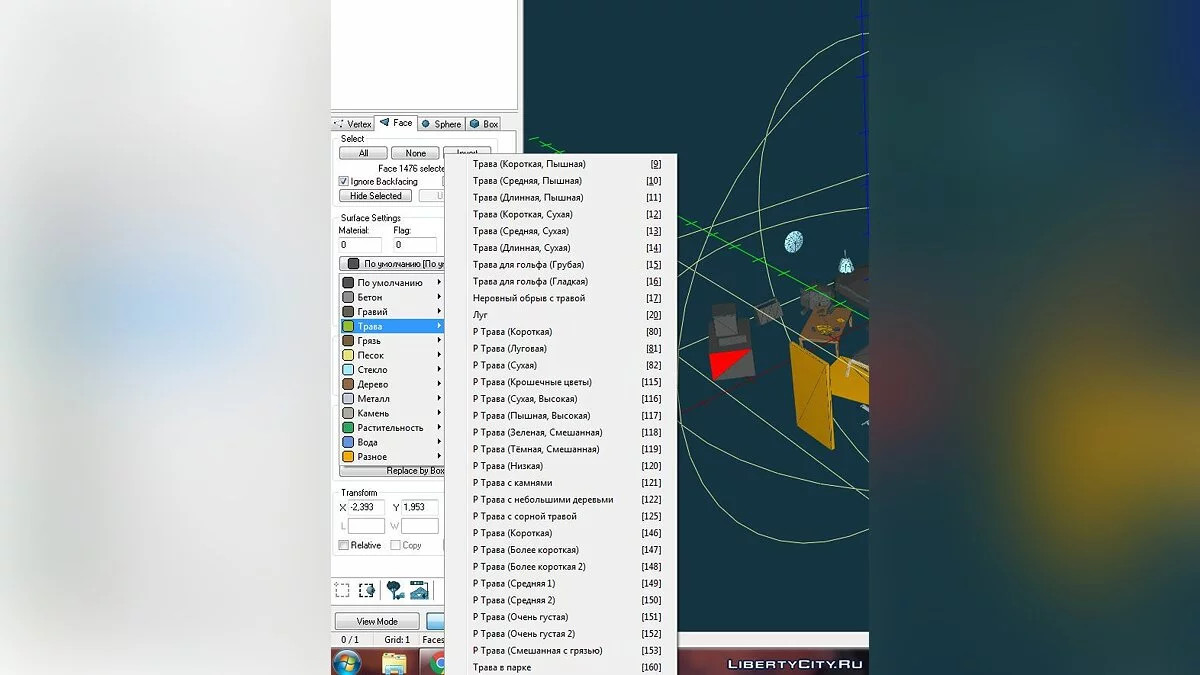Switch to the Box tab
The height and width of the screenshot is (675, 1200).
pyautogui.click(x=484, y=124)
